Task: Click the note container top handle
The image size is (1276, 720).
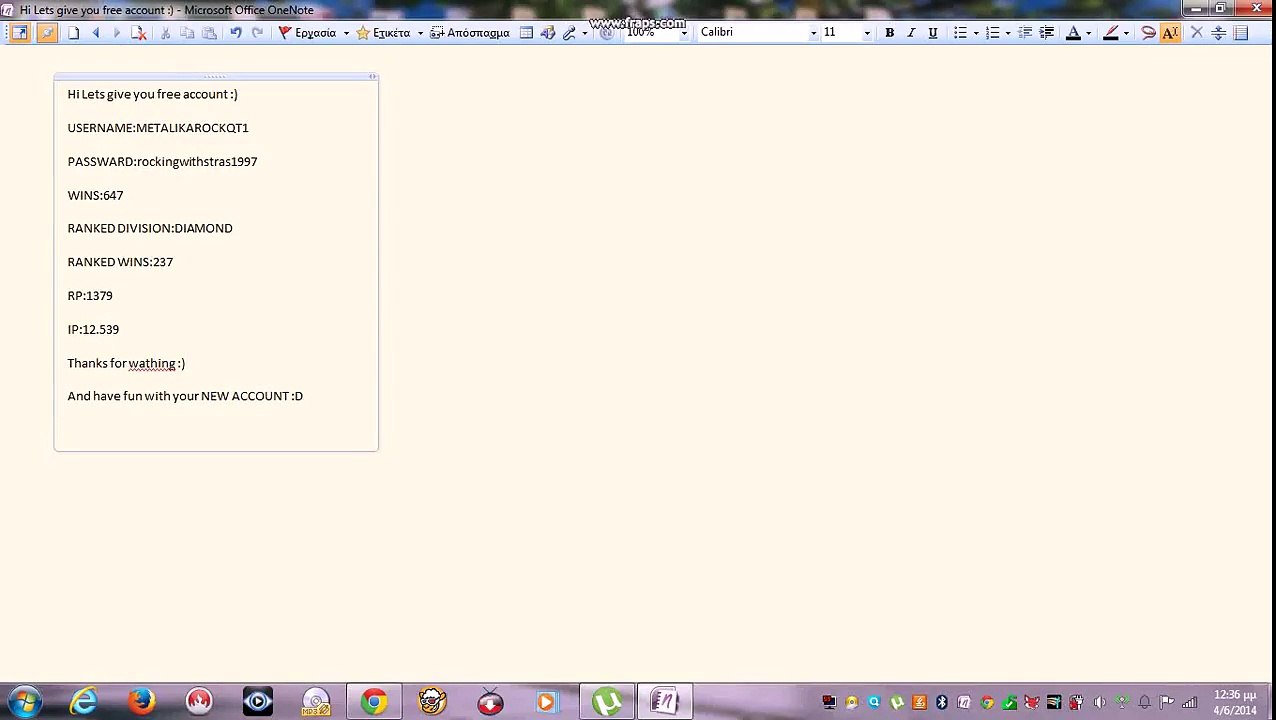Action: (216, 76)
